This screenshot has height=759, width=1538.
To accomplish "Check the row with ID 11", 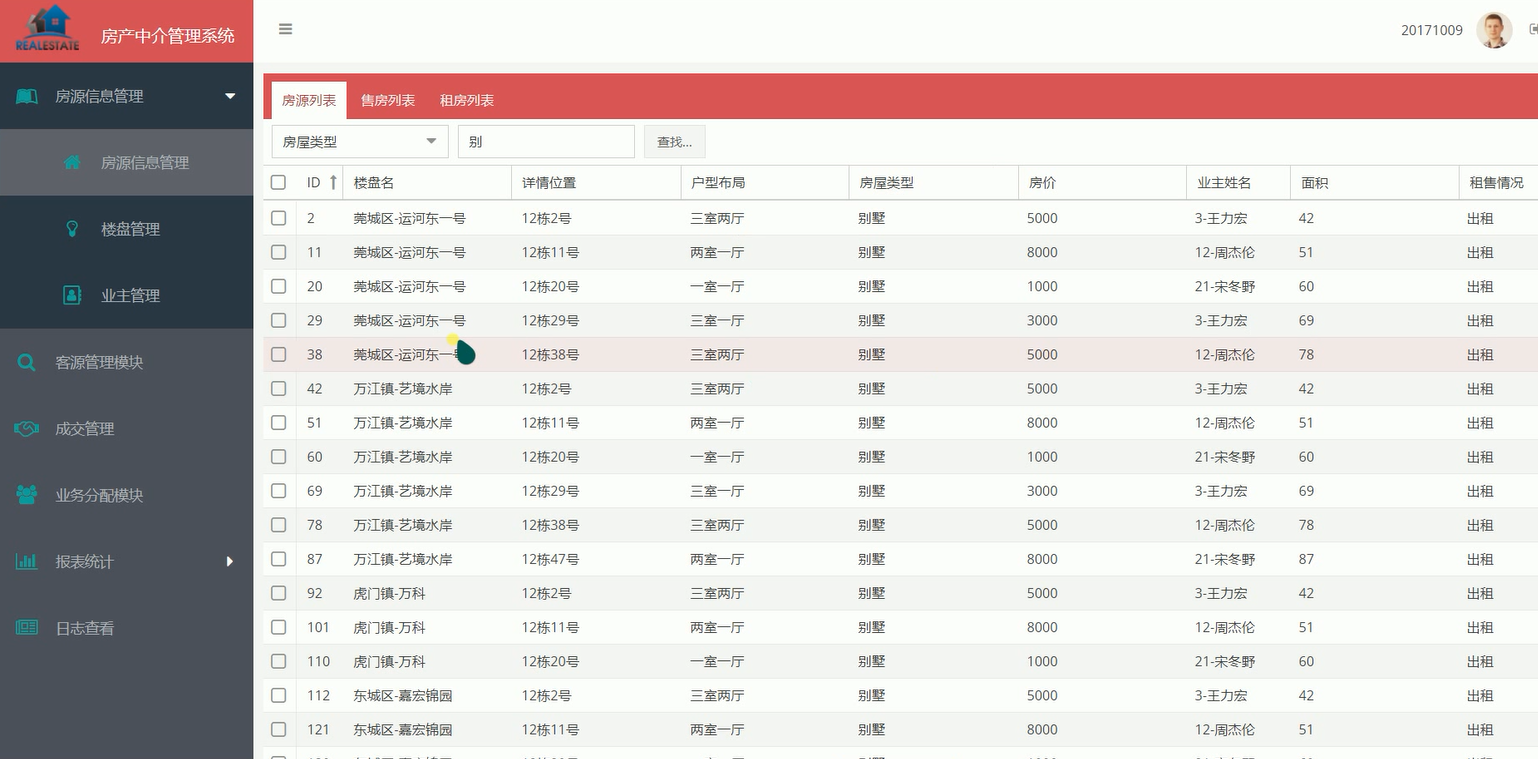I will 279,252.
